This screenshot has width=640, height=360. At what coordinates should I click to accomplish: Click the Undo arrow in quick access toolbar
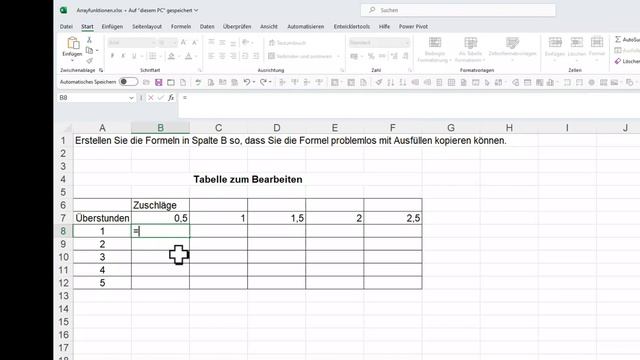pos(247,82)
